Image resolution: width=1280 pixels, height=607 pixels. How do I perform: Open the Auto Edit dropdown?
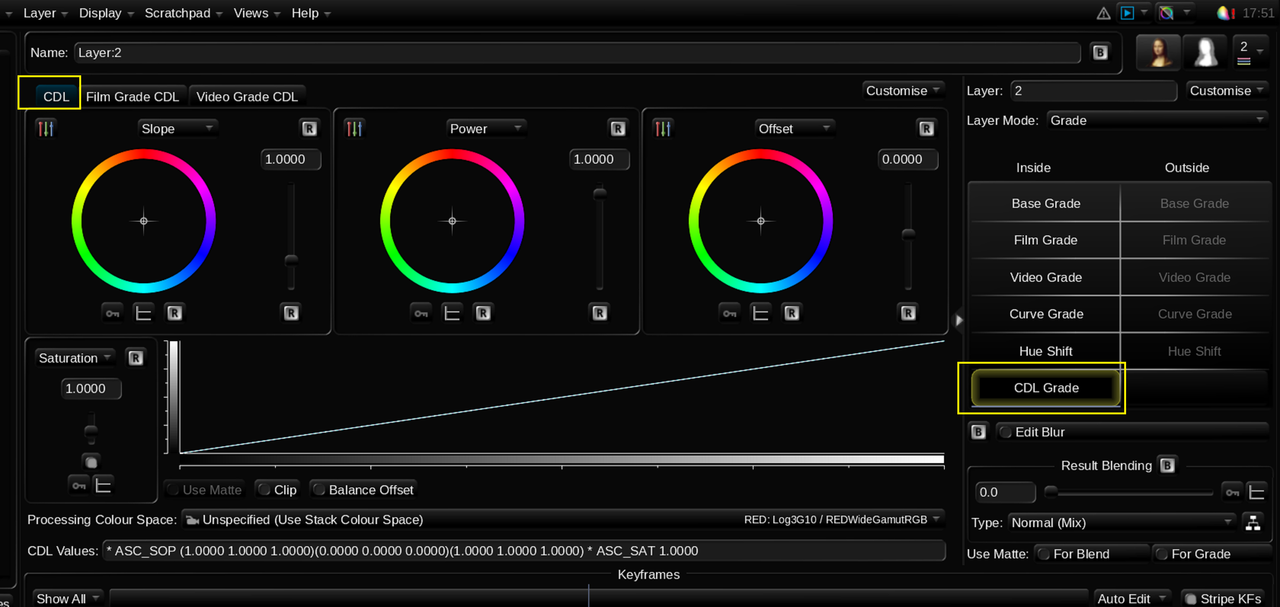coord(1132,598)
